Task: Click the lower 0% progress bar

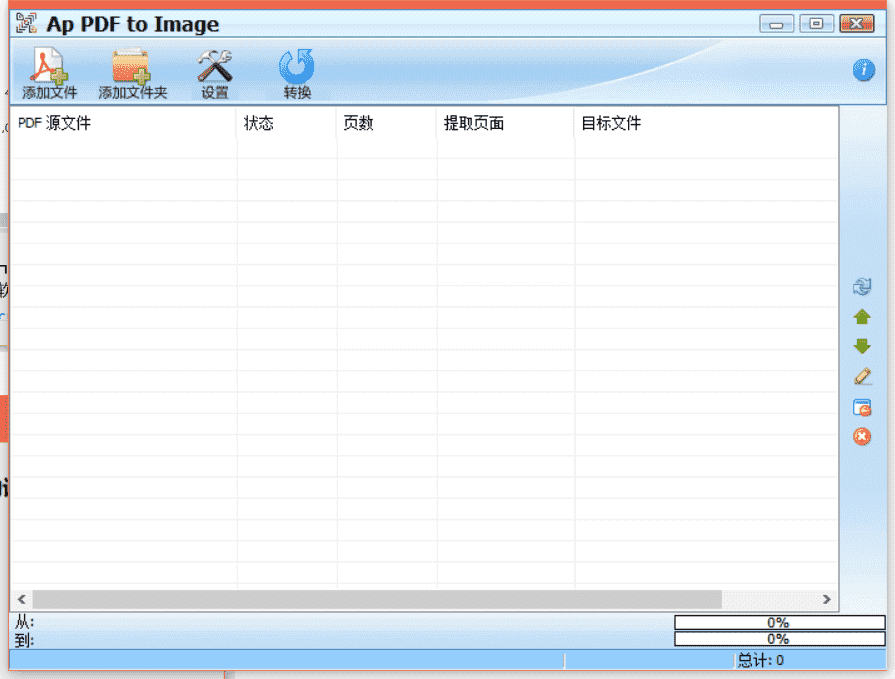Action: [x=779, y=638]
